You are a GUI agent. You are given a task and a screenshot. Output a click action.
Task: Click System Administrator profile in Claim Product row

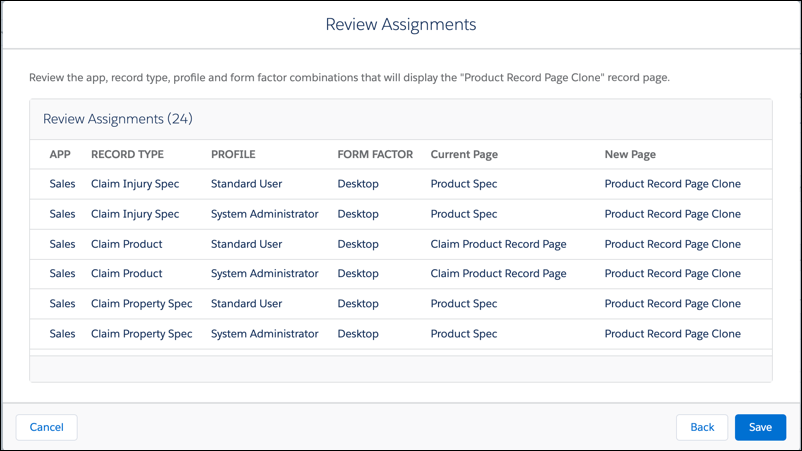[x=264, y=274]
